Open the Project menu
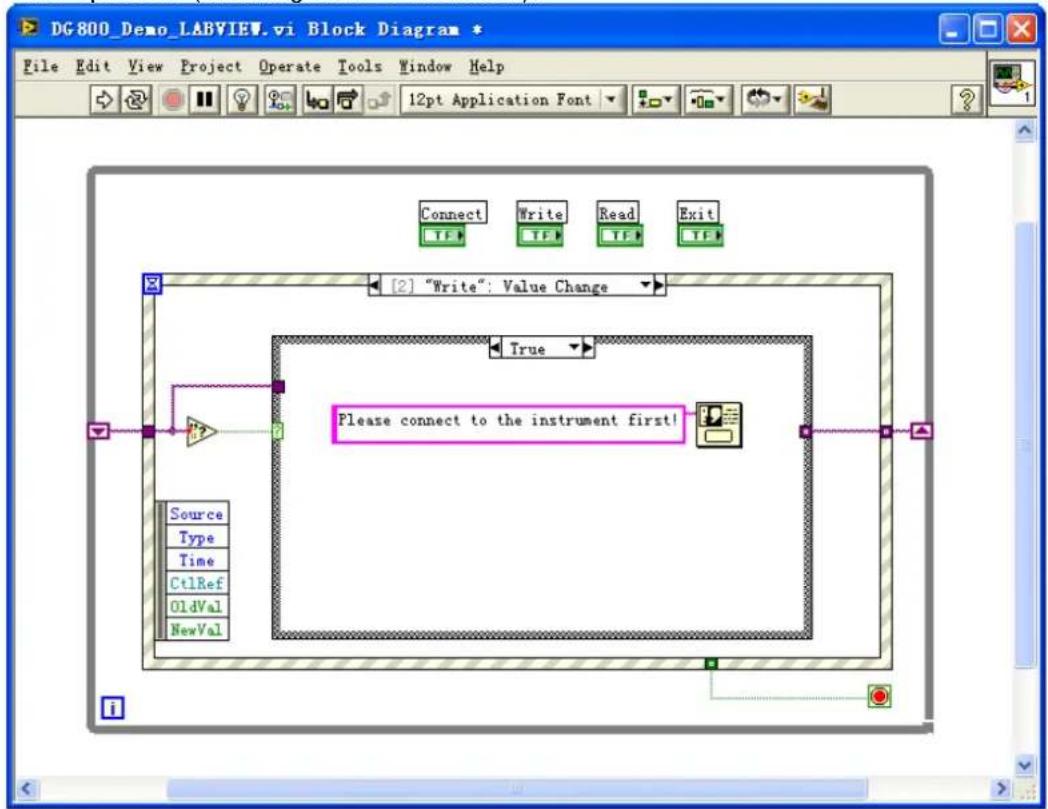This screenshot has width=1048, height=809. point(211,66)
